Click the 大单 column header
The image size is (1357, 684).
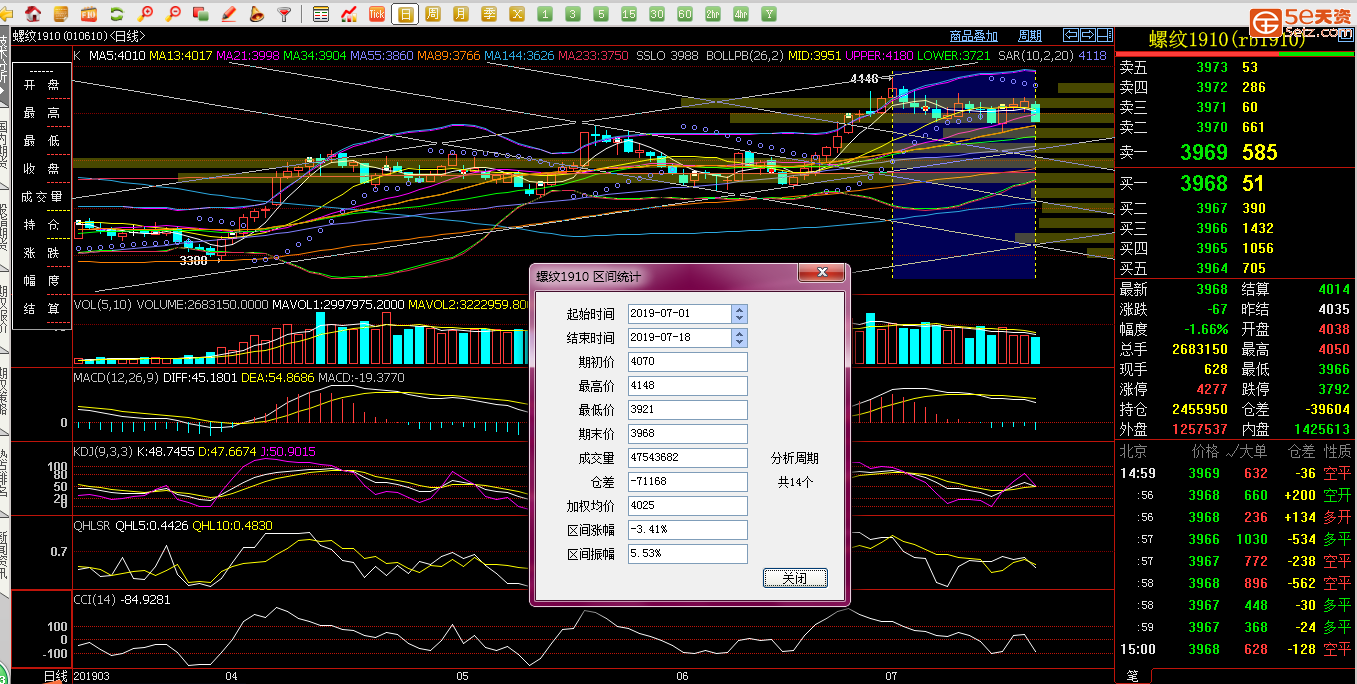pos(1254,452)
